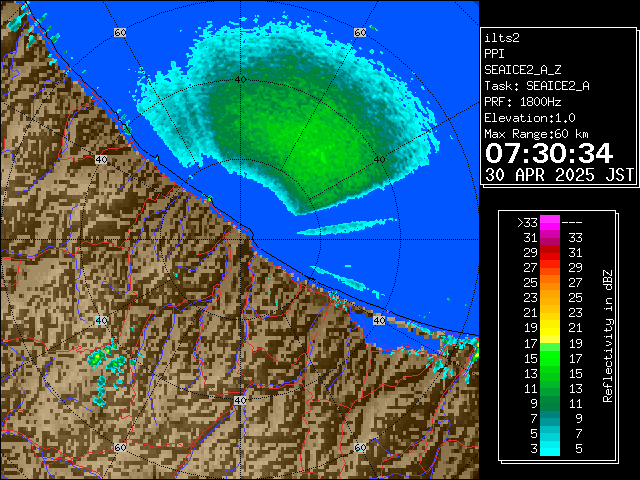640x480 pixels.
Task: Click the 'Reflectivity in dBZ' legend title
Action: tap(608, 336)
